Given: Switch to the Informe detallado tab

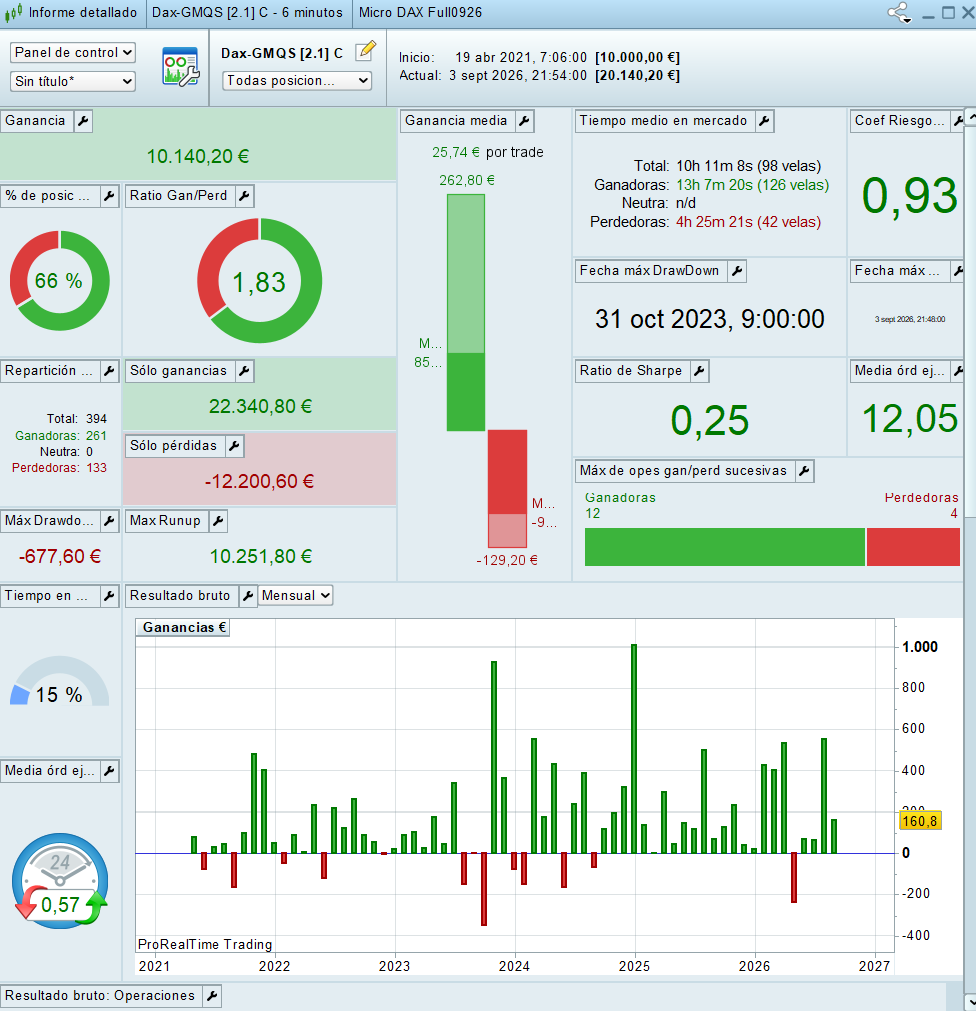Looking at the screenshot, I should (73, 13).
